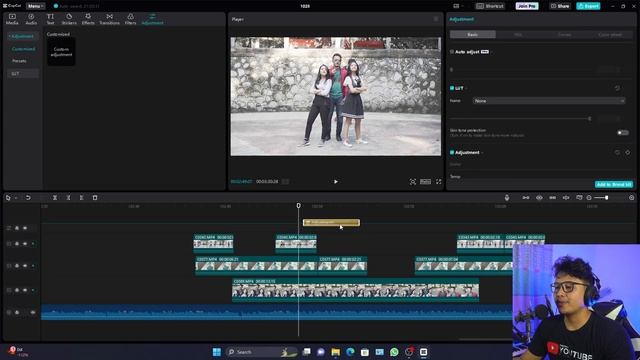The image size is (640, 360).
Task: Toggle the LUT checkbox
Action: (452, 88)
